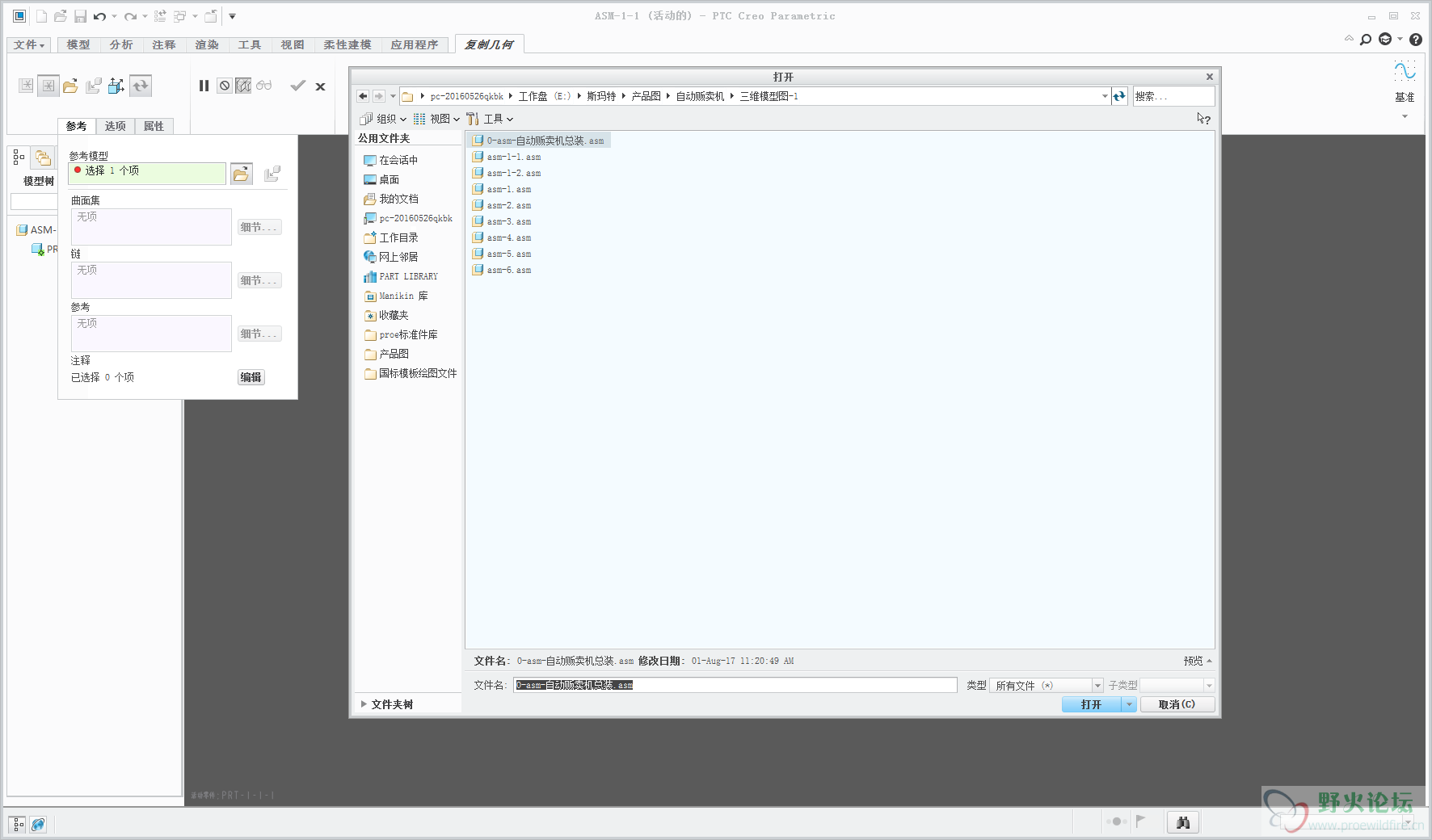The width and height of the screenshot is (1432, 840).
Task: Click the binoculars find icon in status bar
Action: (x=1183, y=822)
